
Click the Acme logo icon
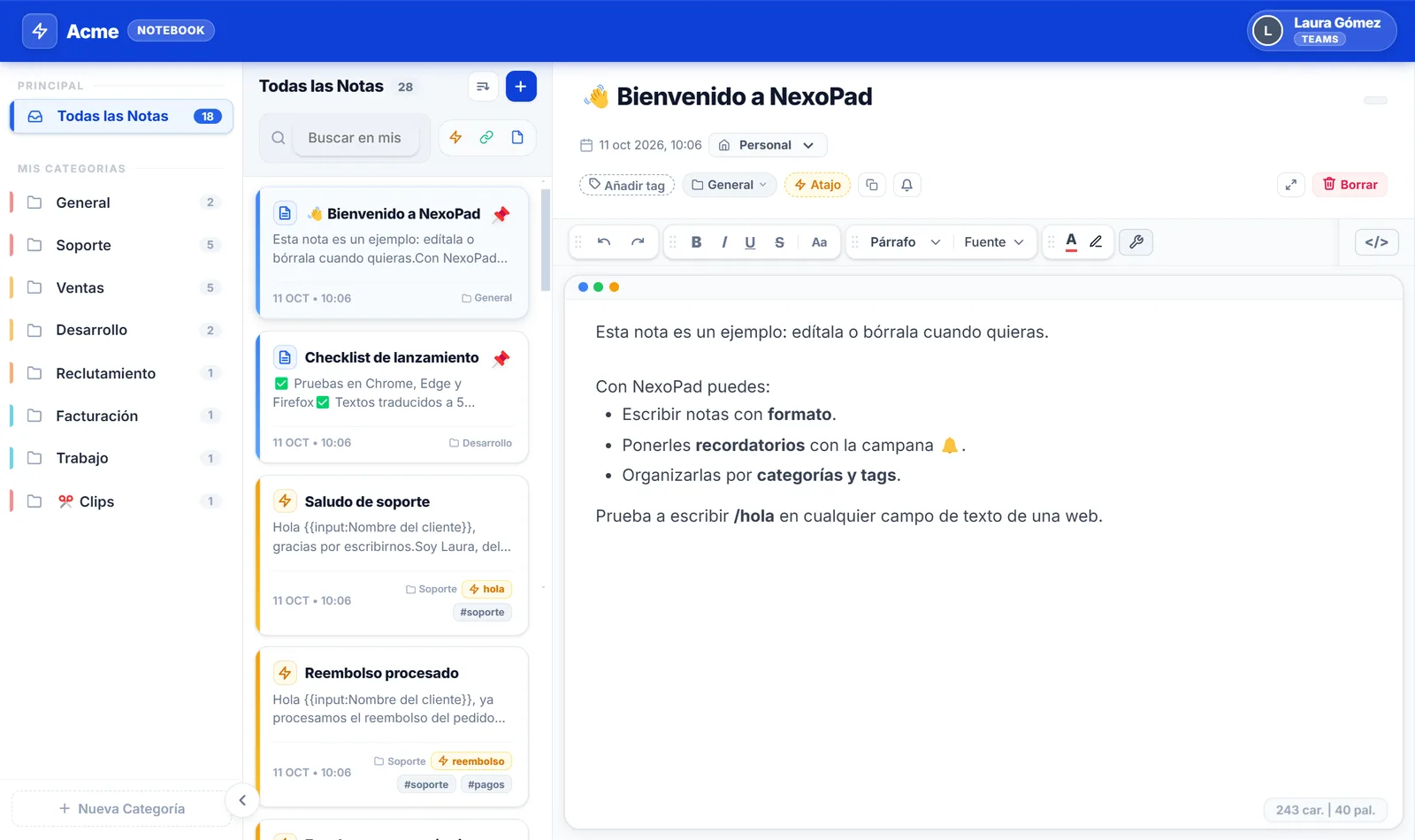pos(40,31)
